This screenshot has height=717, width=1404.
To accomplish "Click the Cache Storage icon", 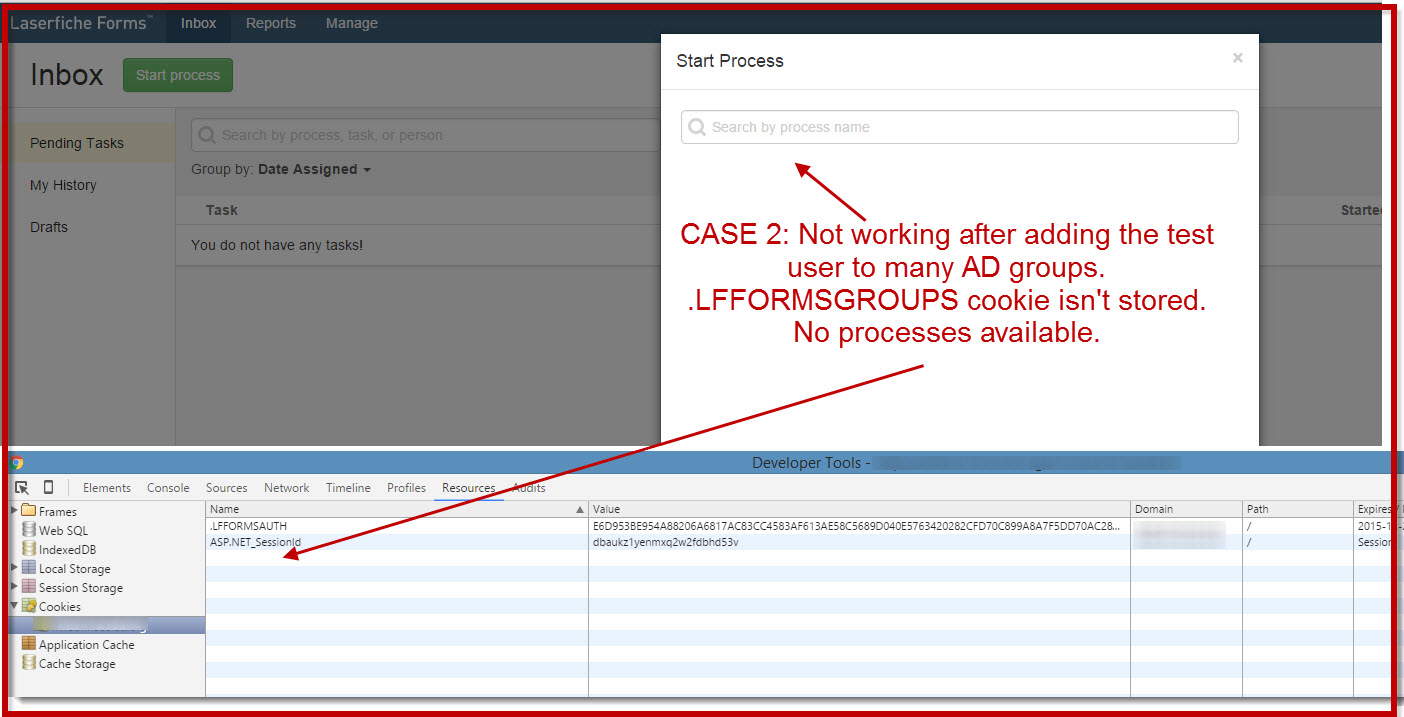I will click(29, 663).
